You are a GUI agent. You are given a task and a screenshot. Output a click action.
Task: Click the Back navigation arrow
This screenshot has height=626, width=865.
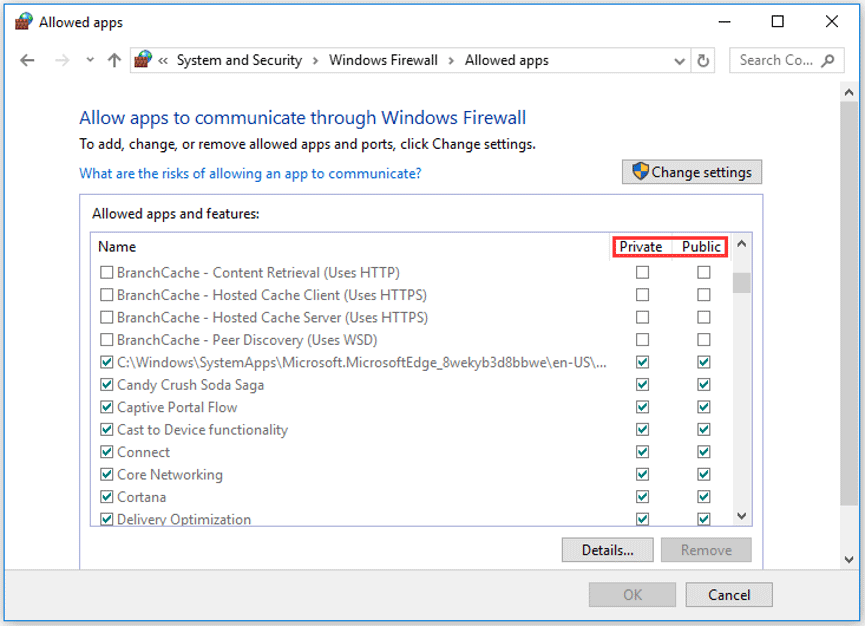[27, 60]
